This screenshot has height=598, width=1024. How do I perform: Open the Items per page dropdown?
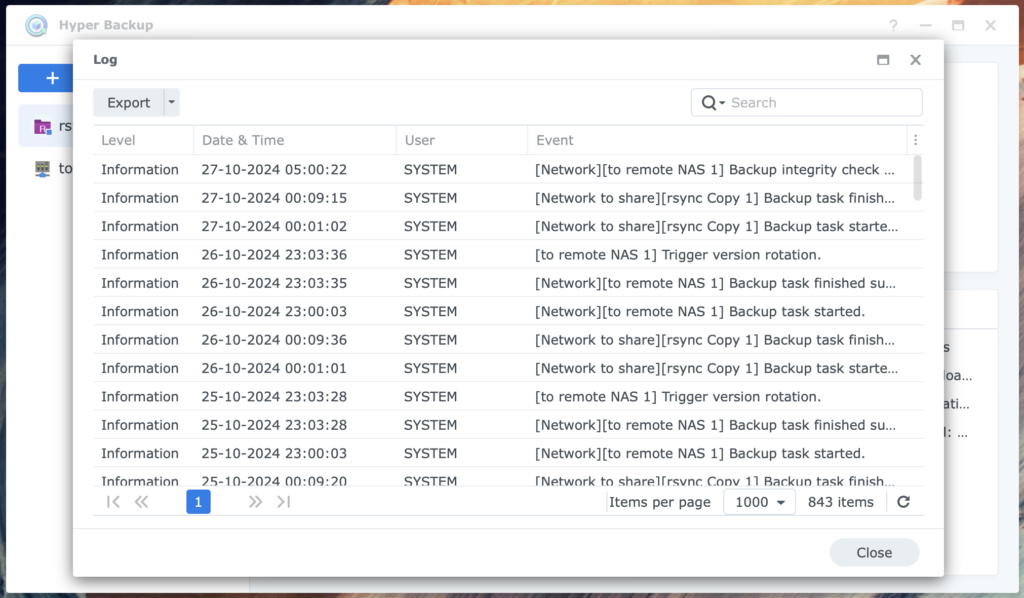[x=758, y=501]
